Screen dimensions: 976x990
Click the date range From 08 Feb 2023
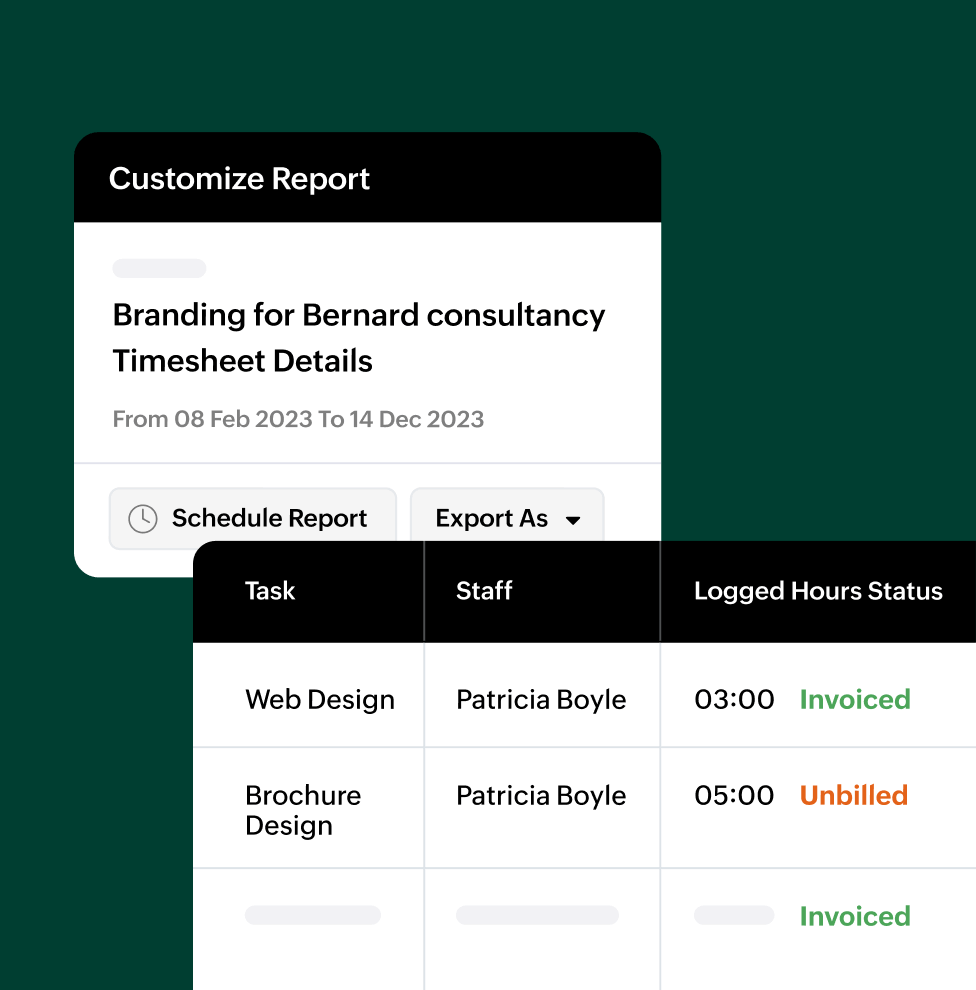tap(298, 419)
